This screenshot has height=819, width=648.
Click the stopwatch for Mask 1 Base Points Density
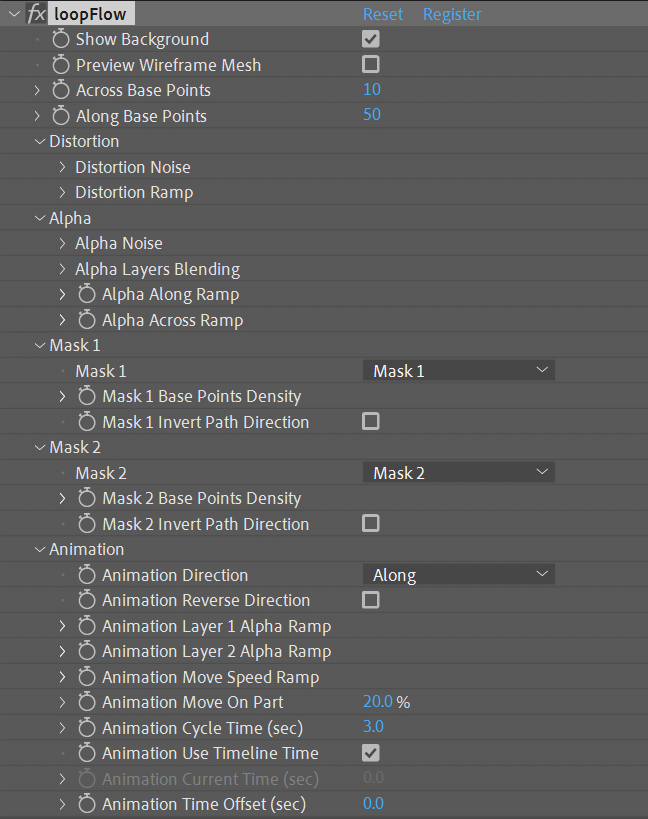[87, 396]
